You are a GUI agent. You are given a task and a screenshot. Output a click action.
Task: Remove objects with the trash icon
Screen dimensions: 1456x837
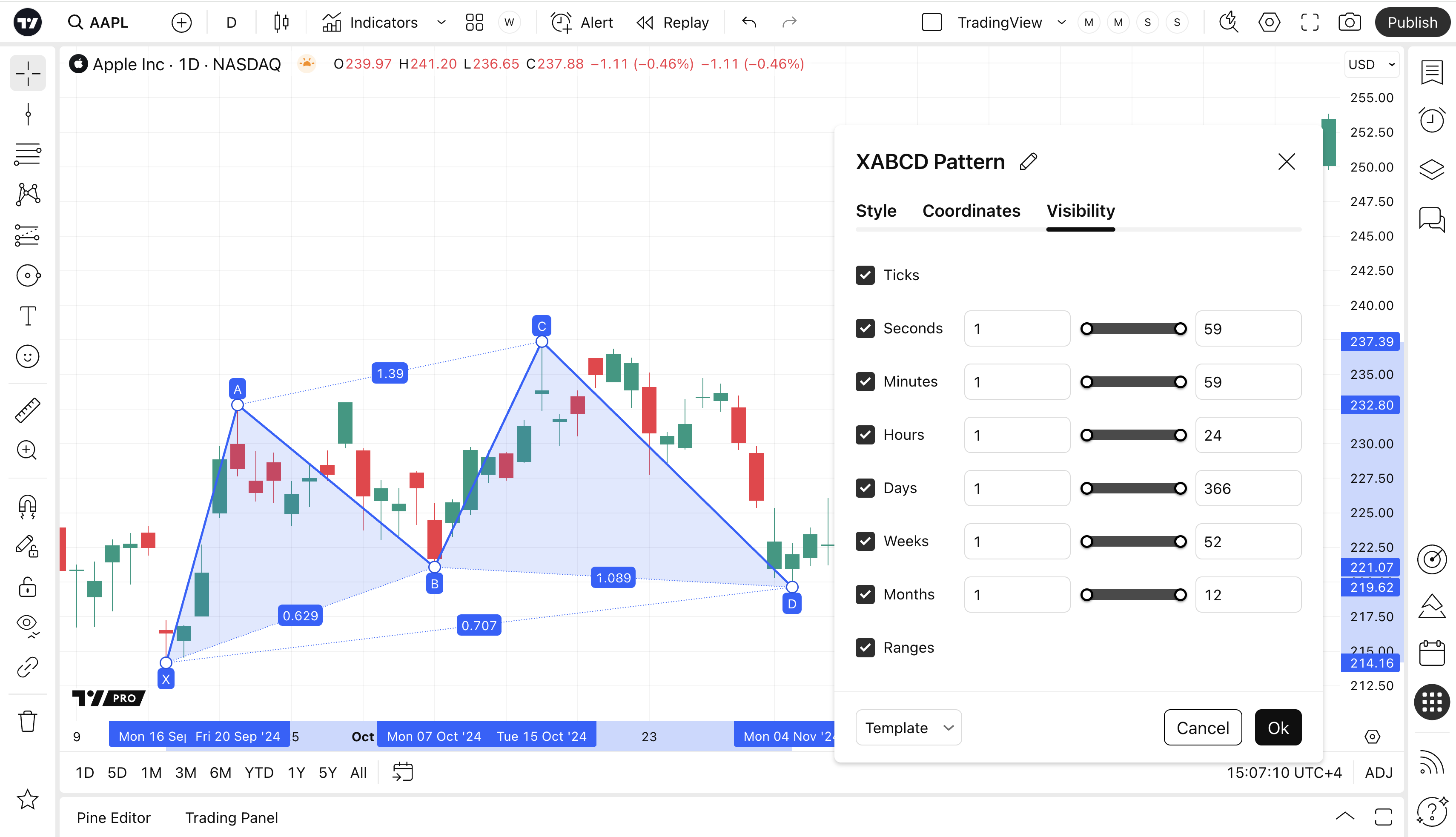(x=28, y=721)
